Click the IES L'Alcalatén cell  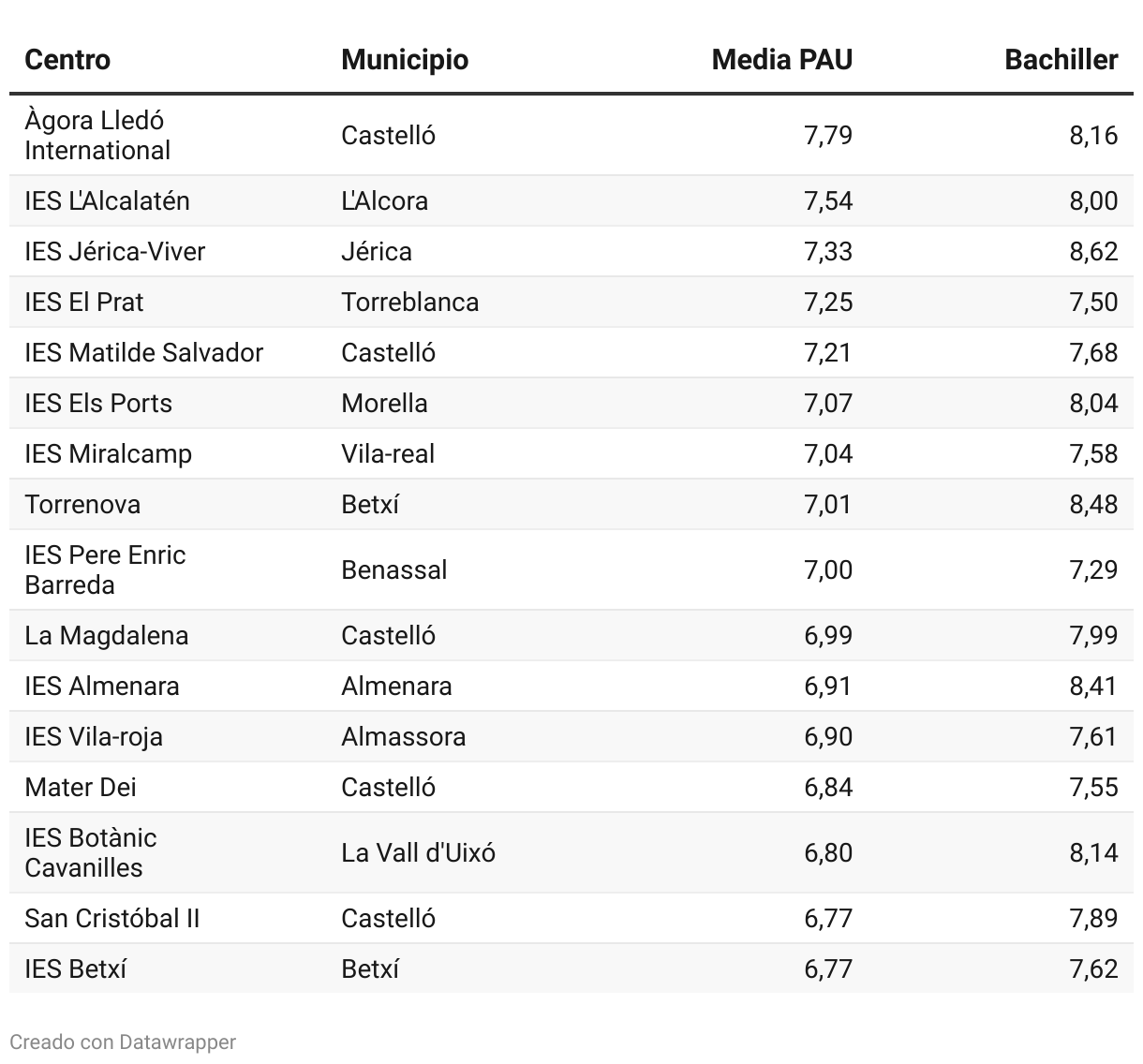pyautogui.click(x=107, y=200)
